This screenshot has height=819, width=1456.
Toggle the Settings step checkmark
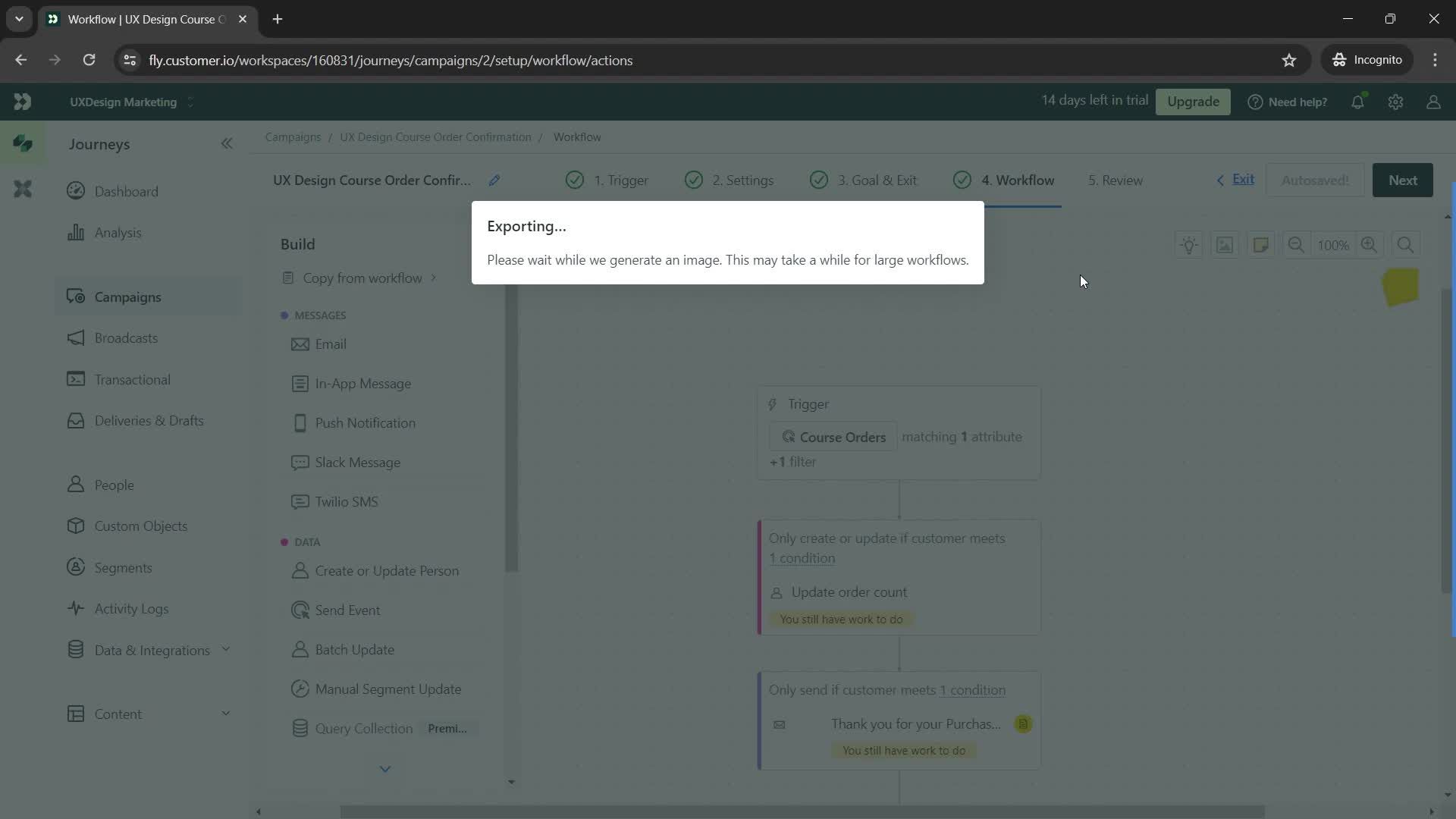point(695,180)
